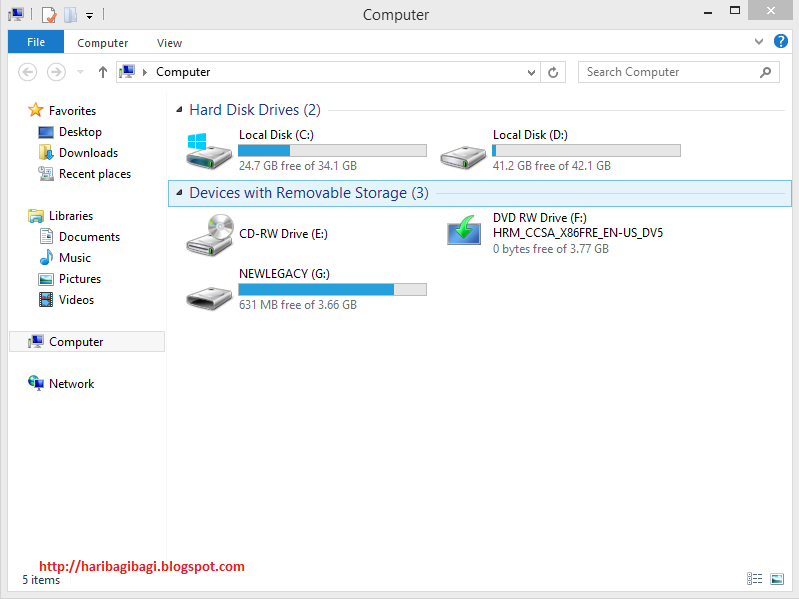
Task: Click "631 MB free of 3.66 GB" text
Action: pyautogui.click(x=298, y=305)
